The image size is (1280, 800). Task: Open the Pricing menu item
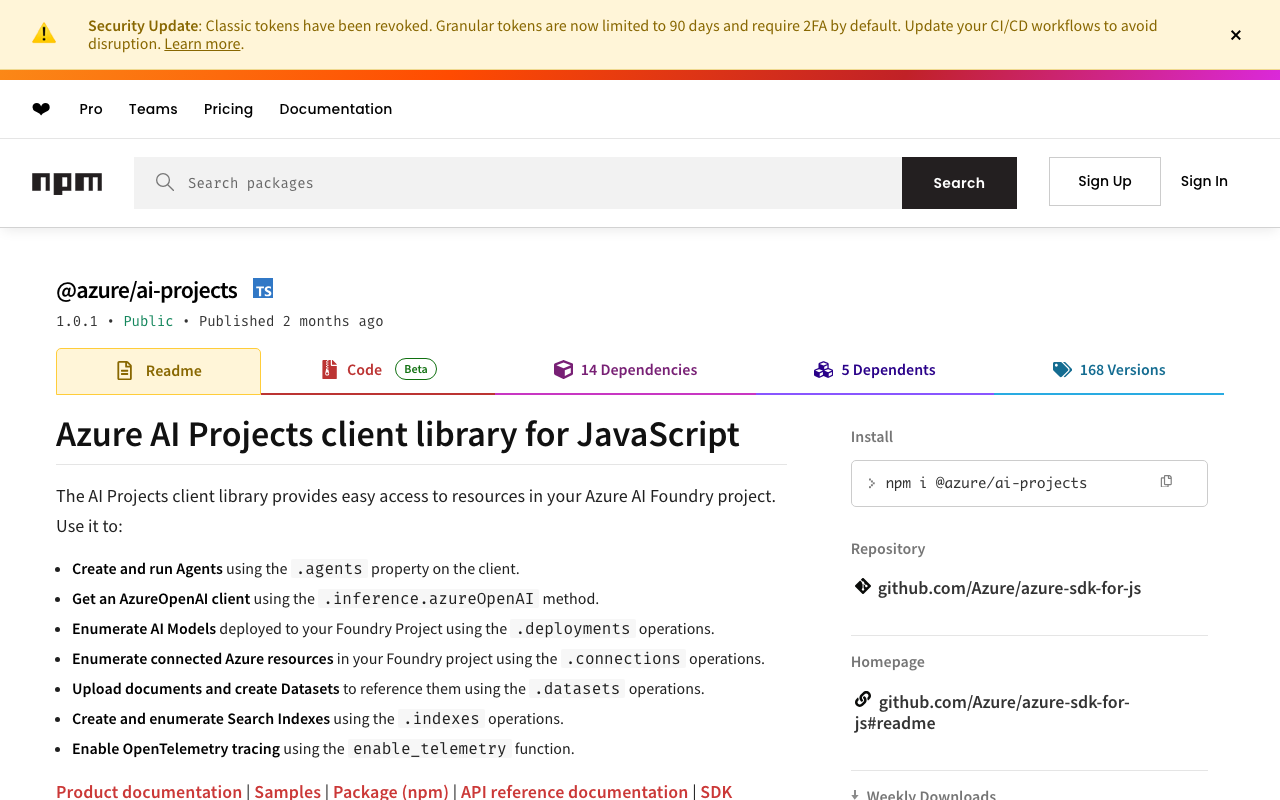228,109
